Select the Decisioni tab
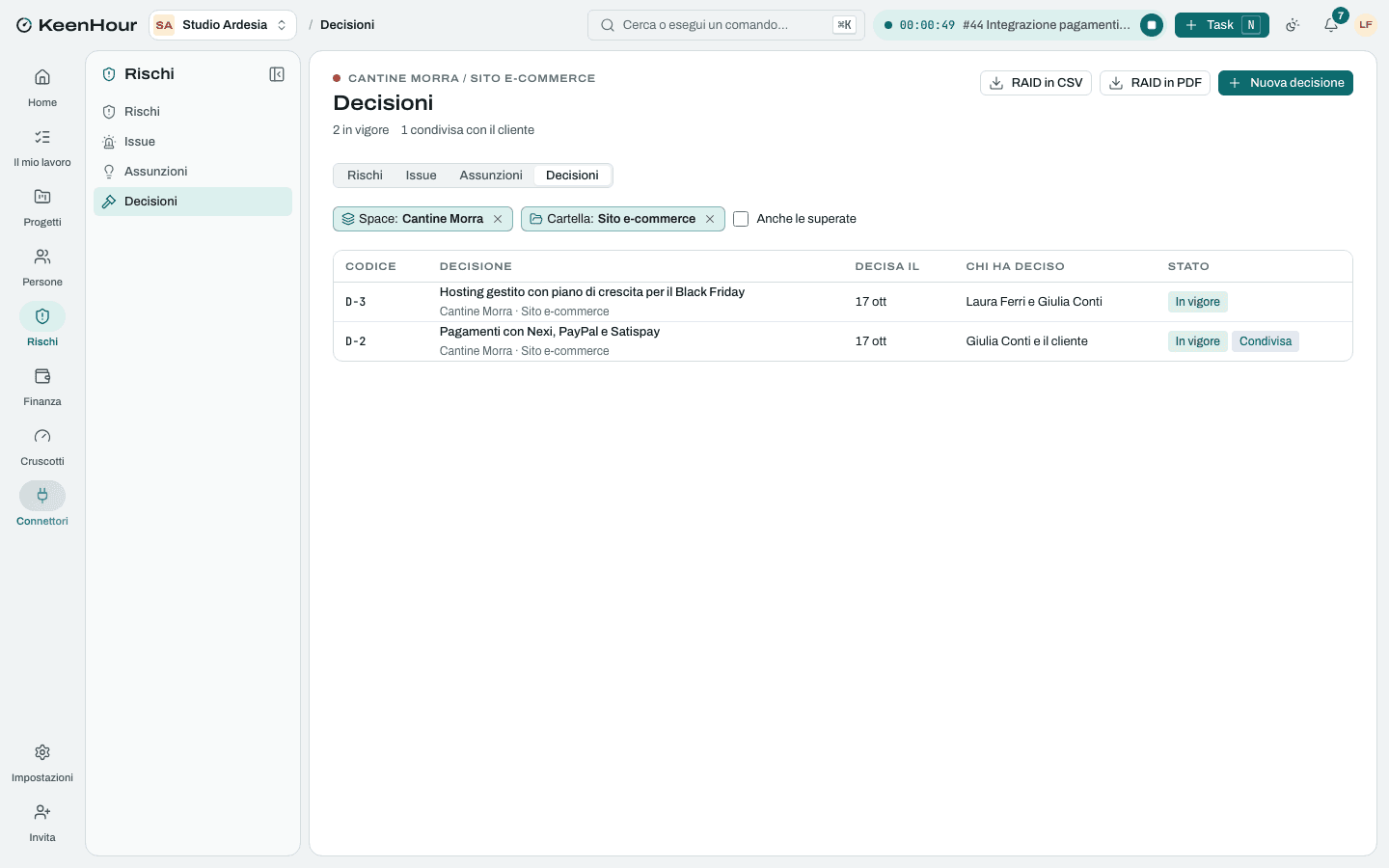 572,176
